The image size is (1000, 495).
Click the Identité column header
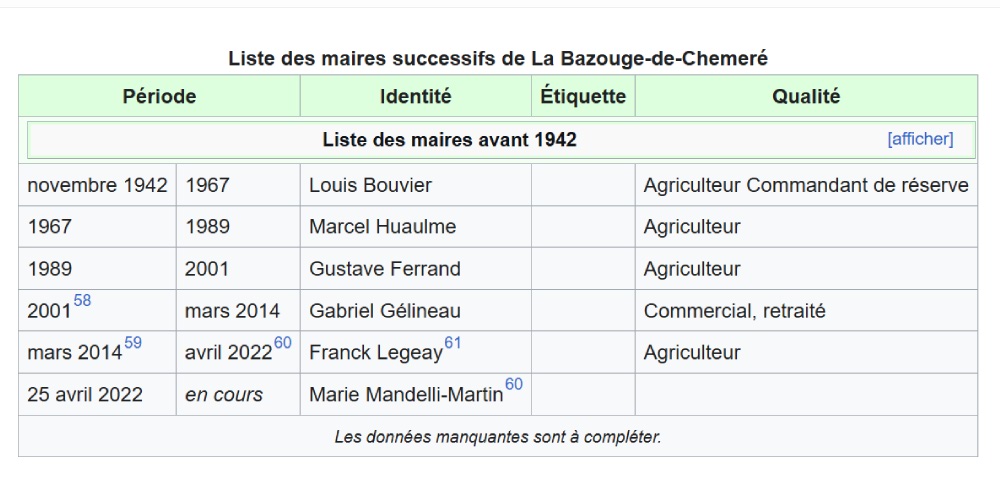pyautogui.click(x=415, y=97)
